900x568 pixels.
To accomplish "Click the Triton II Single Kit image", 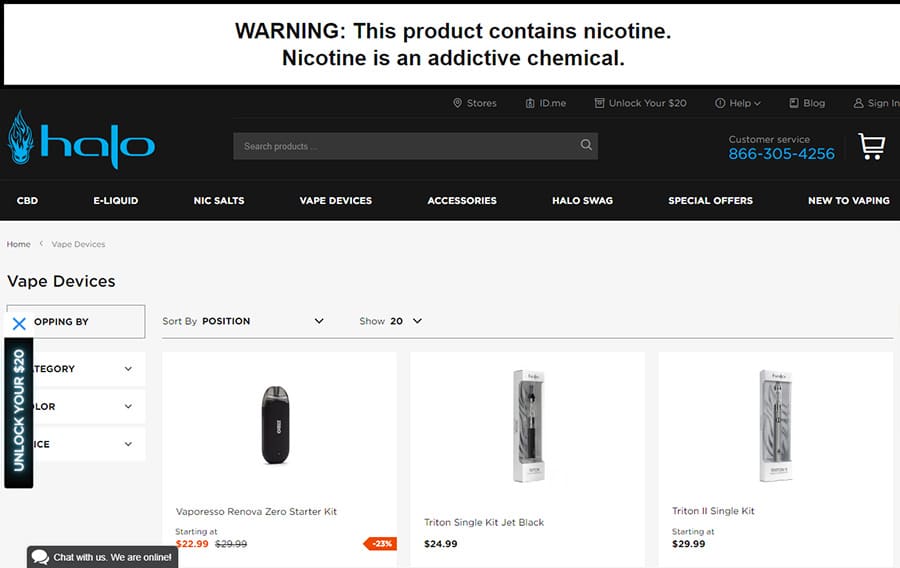I will (x=775, y=425).
